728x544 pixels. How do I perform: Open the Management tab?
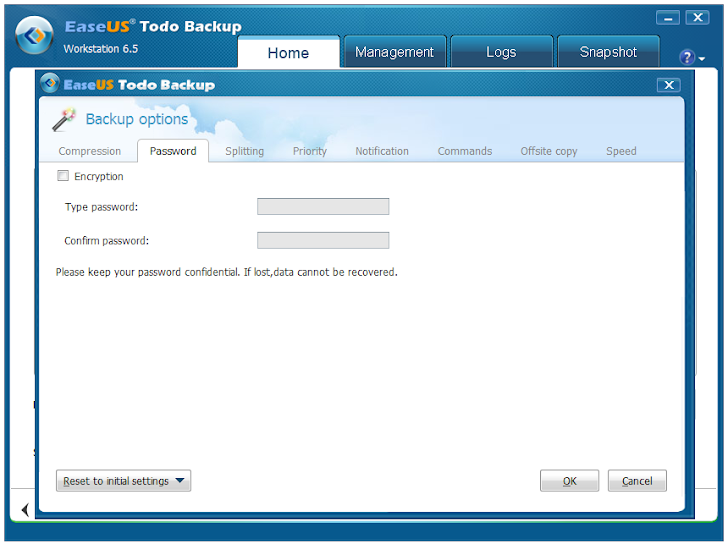395,52
